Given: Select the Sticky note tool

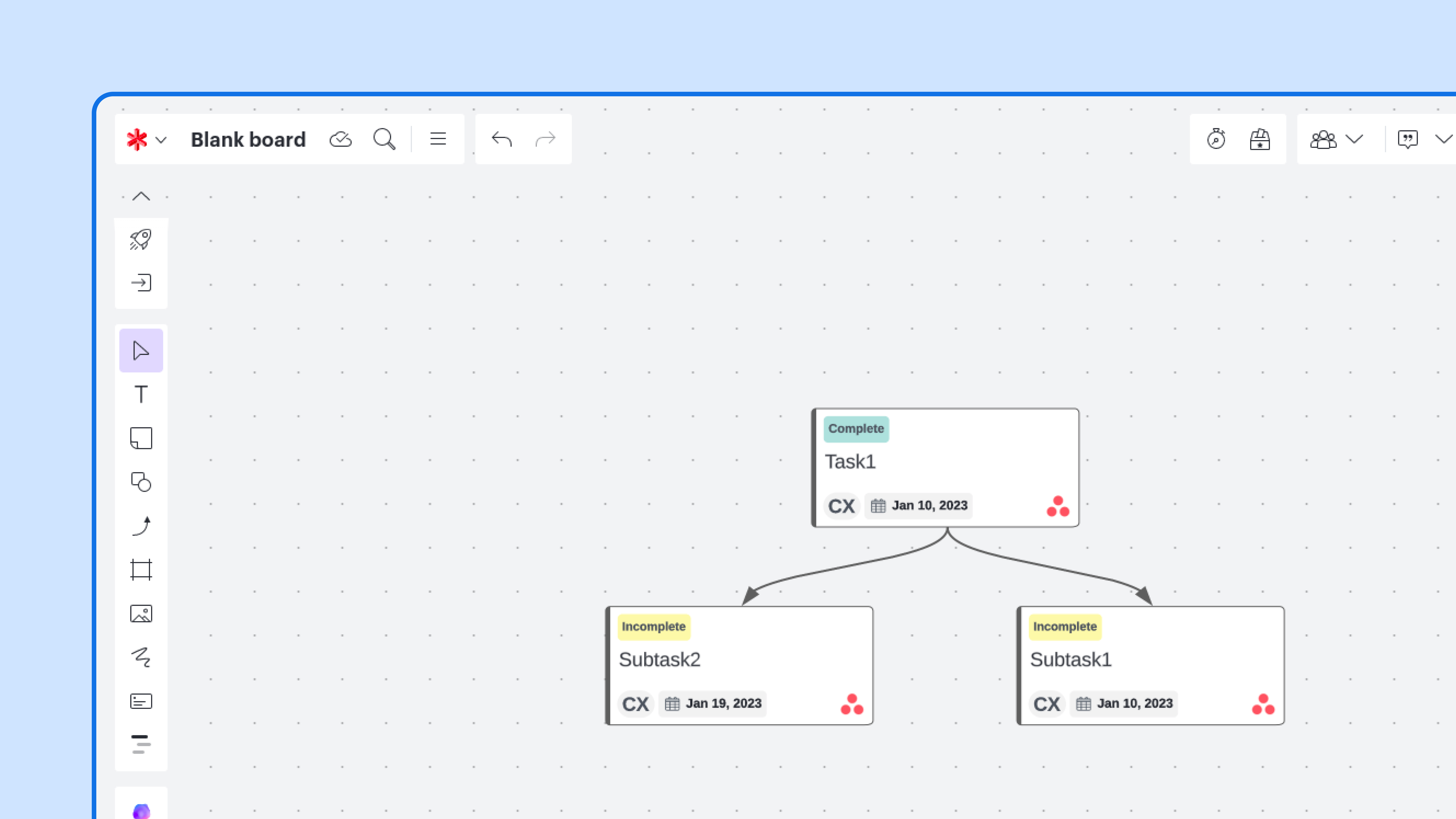Looking at the screenshot, I should coord(141,438).
